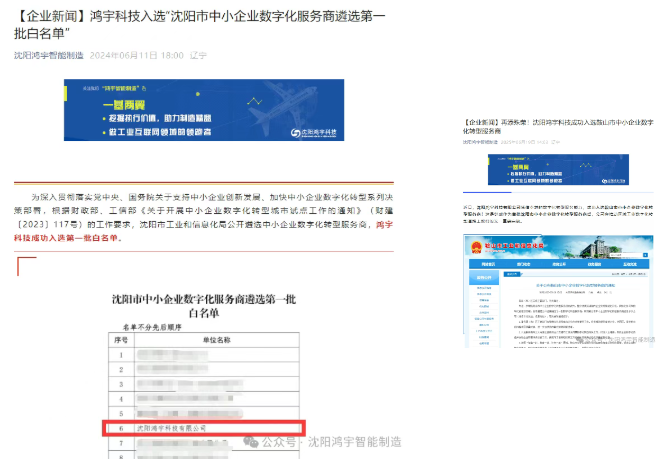Open the 沈阳鸿宇智能制造 account link under the left headline
The image size is (666, 472).
(x=49, y=55)
